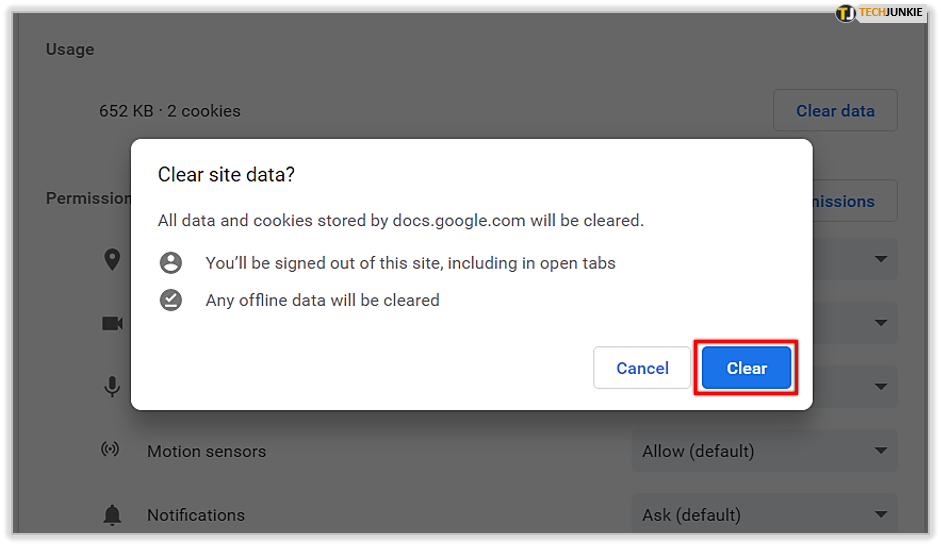This screenshot has height=546, width=941.
Task: Open the Motion sensors Allow (default) dropdown
Action: 764,451
